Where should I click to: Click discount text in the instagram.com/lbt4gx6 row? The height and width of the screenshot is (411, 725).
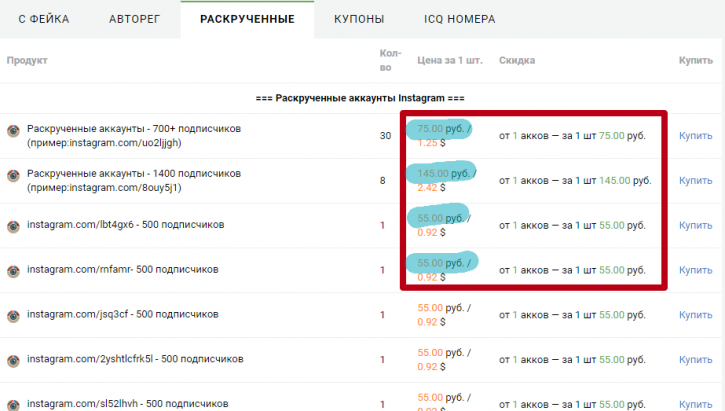click(572, 225)
